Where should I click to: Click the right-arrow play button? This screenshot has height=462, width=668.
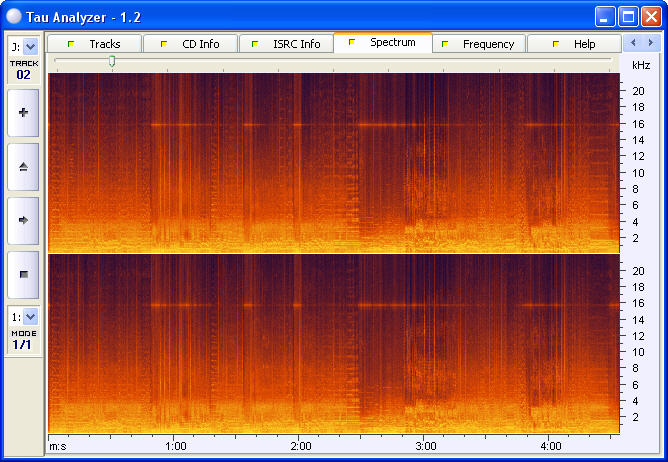coord(23,220)
